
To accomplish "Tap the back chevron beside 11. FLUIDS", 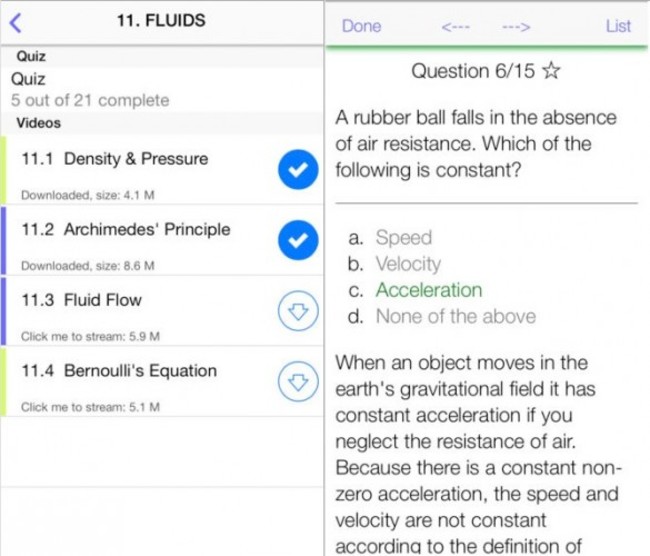I will [x=14, y=22].
